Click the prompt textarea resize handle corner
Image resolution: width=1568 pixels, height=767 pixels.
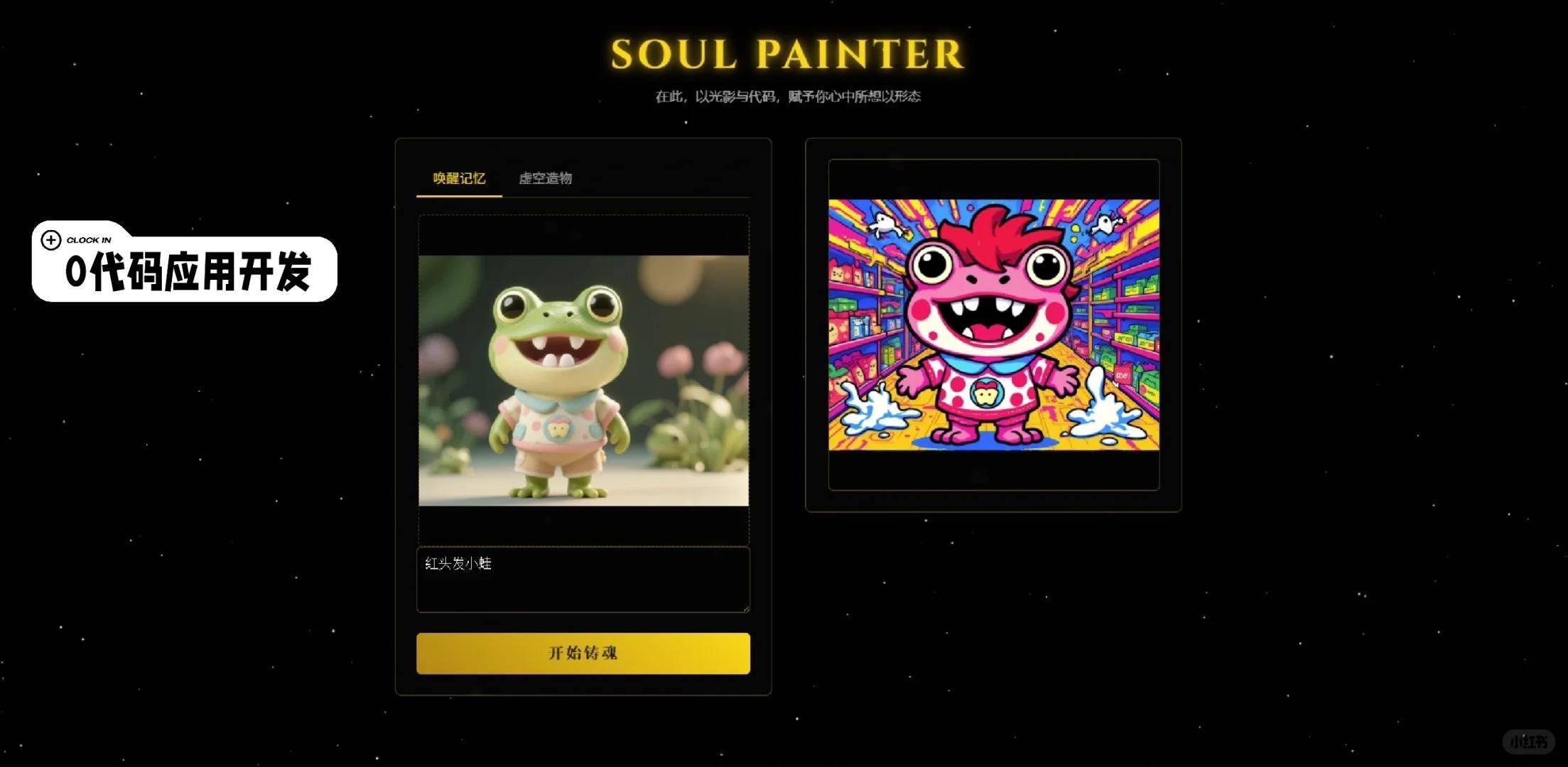pos(746,608)
